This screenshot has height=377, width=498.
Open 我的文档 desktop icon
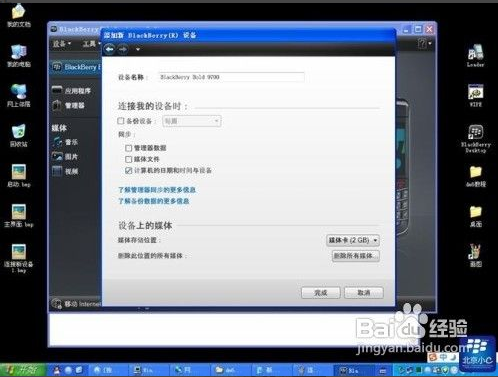point(19,15)
